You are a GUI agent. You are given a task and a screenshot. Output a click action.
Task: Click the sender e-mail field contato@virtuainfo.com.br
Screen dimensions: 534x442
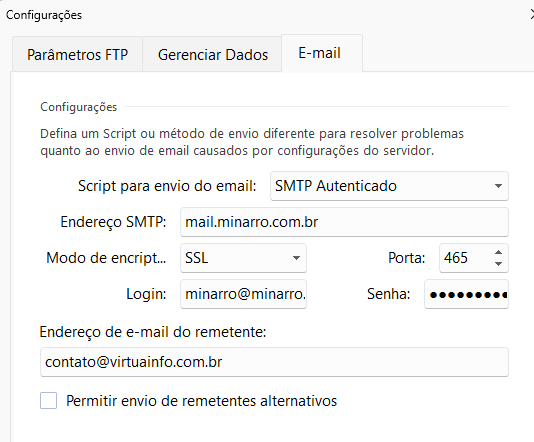coord(274,362)
